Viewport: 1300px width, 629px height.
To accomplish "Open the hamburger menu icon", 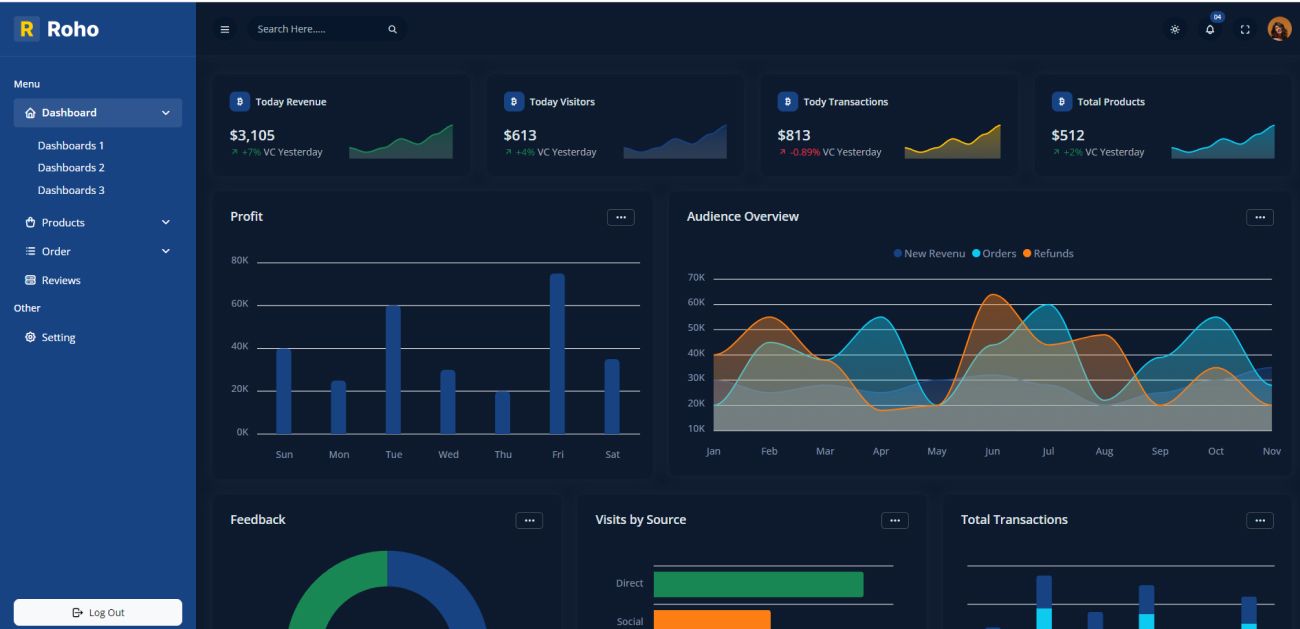I will [225, 29].
